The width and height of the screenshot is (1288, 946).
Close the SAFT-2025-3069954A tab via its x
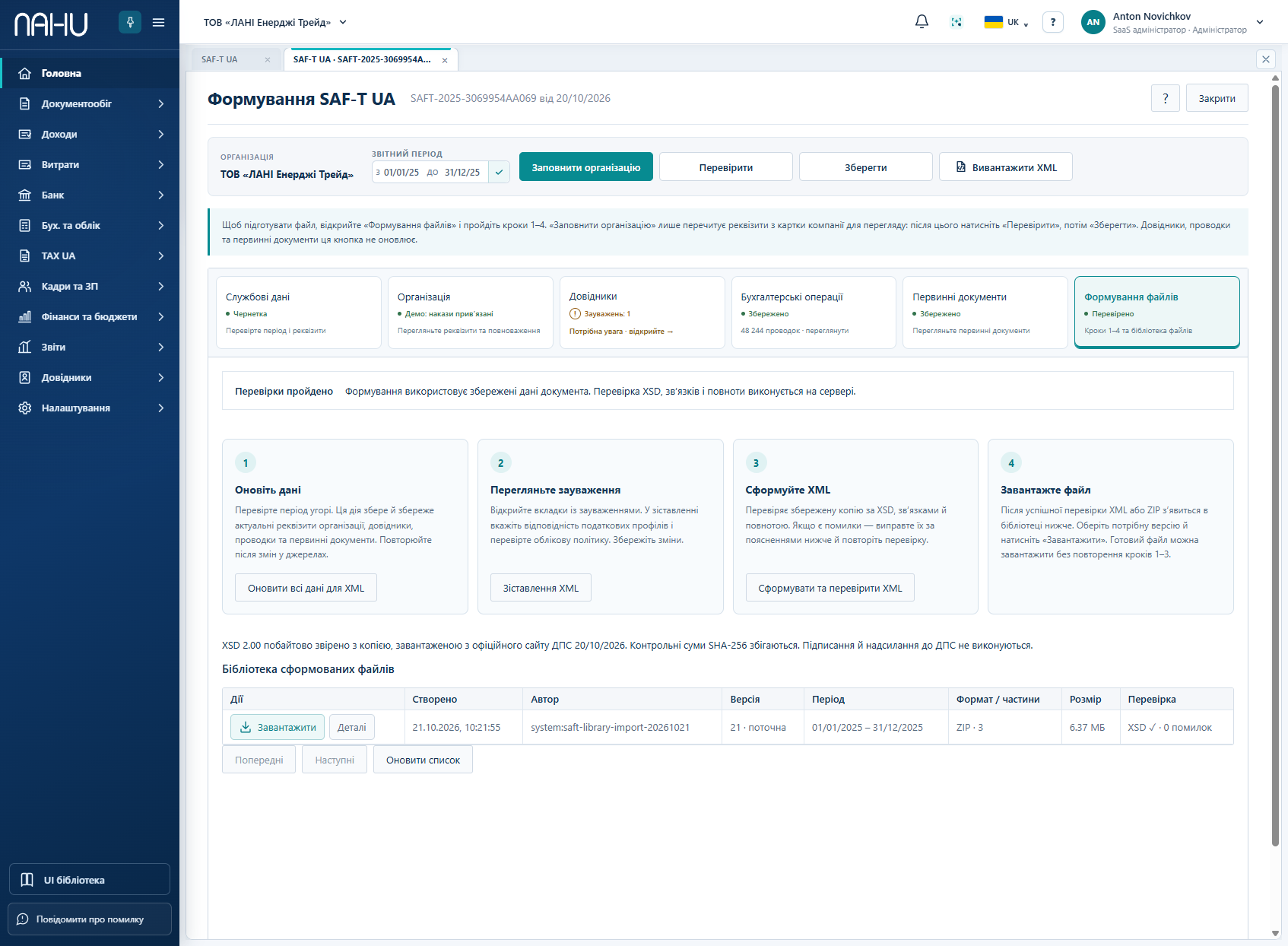point(445,60)
